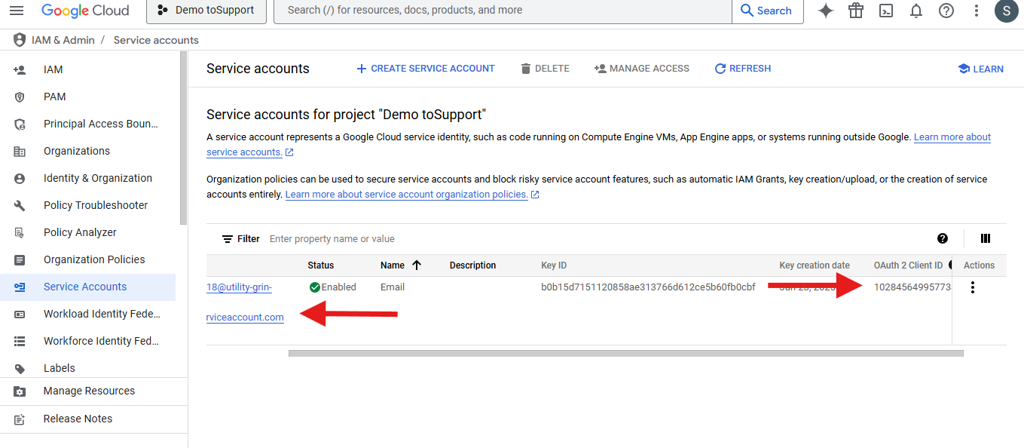Toggle column display options icon

[x=985, y=239]
